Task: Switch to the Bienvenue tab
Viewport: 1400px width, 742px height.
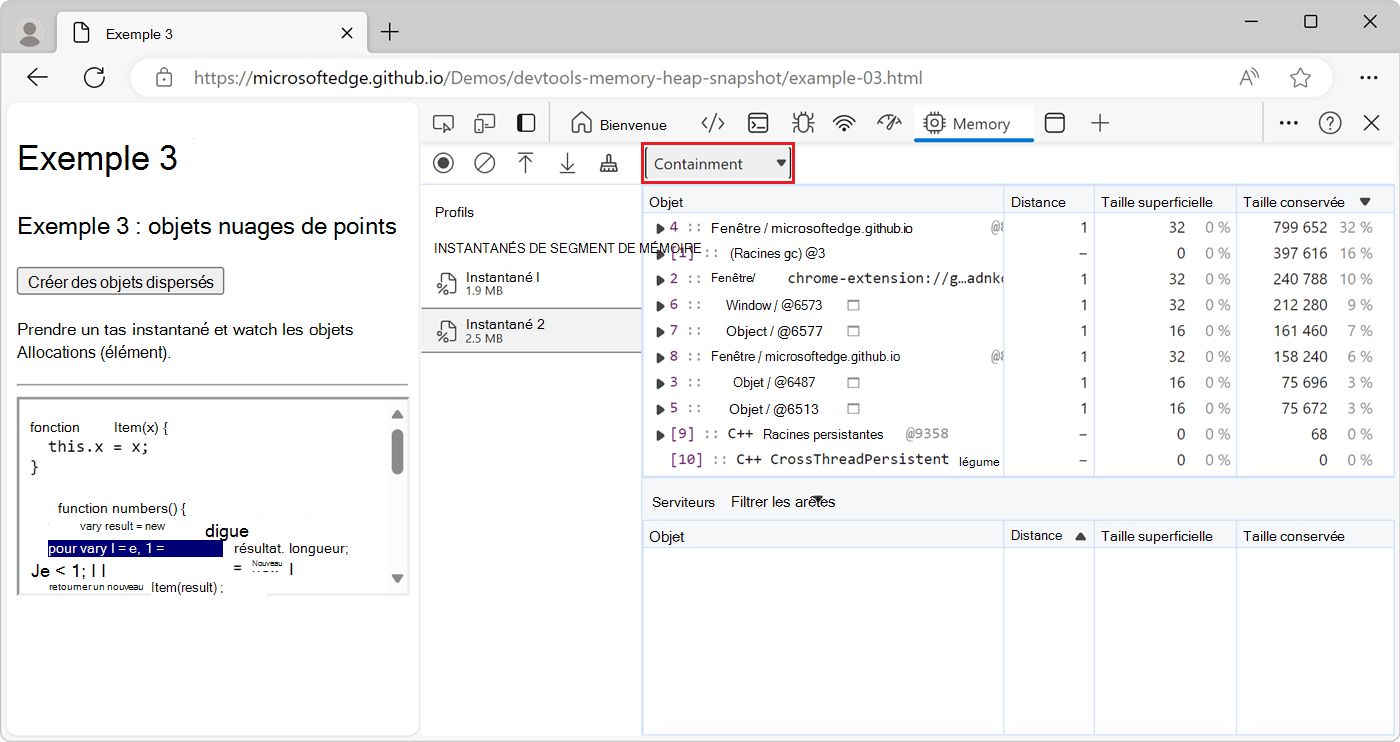Action: 619,124
